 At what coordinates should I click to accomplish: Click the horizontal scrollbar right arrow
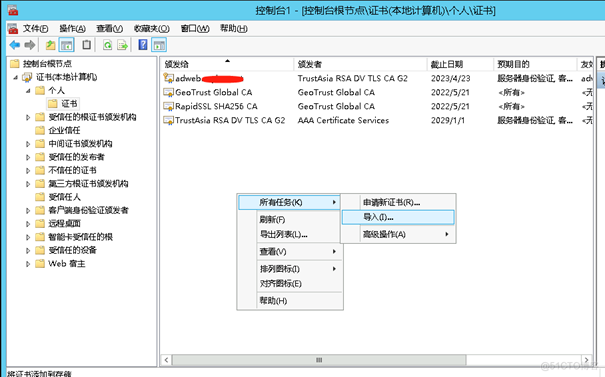586,360
